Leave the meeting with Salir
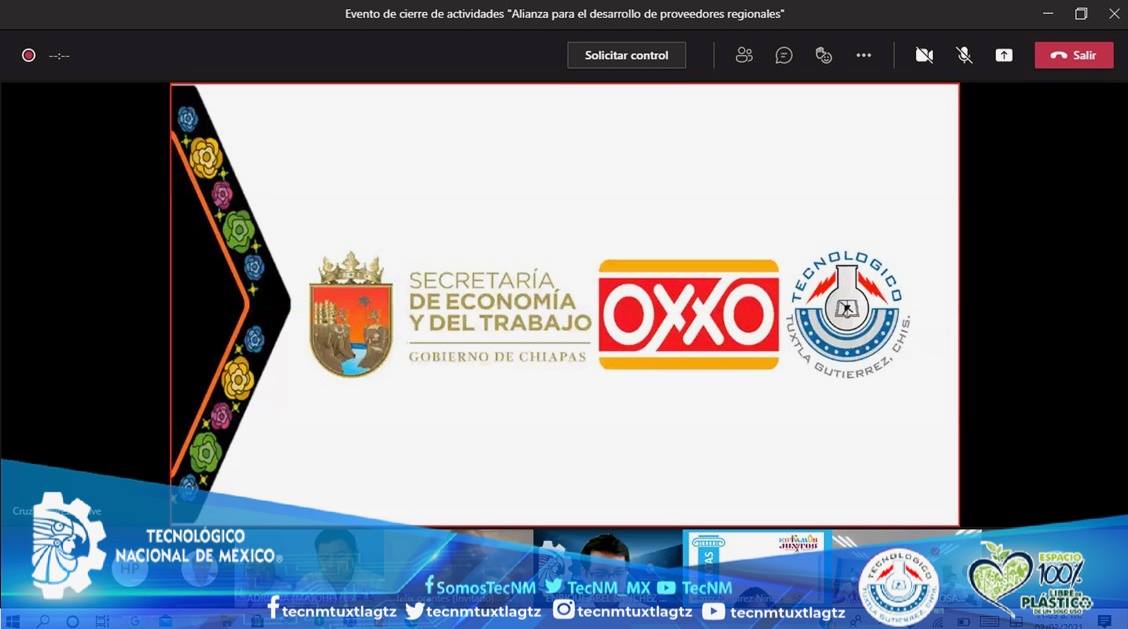Viewport: 1128px width, 629px height. point(1074,55)
